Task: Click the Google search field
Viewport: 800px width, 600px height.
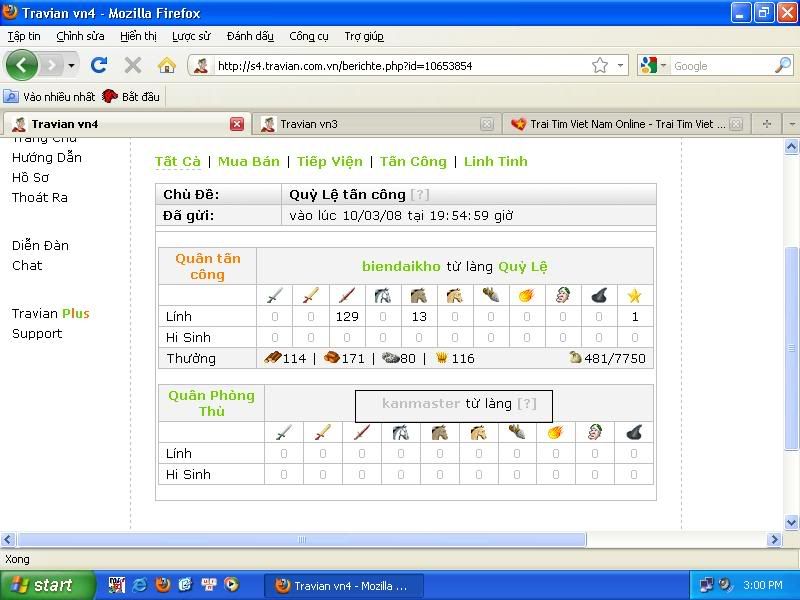Action: pos(720,66)
